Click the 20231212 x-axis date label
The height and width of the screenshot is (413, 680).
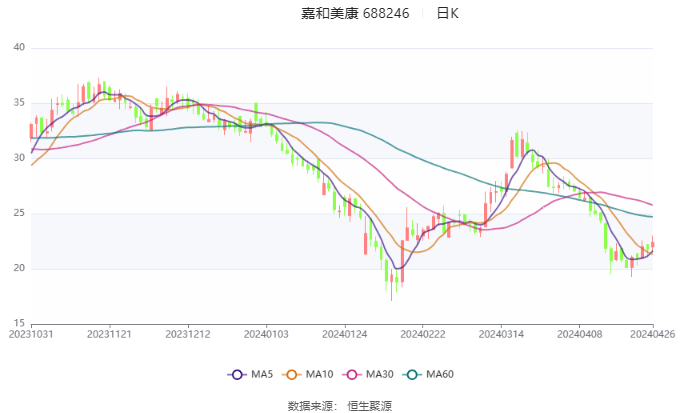(x=187, y=333)
